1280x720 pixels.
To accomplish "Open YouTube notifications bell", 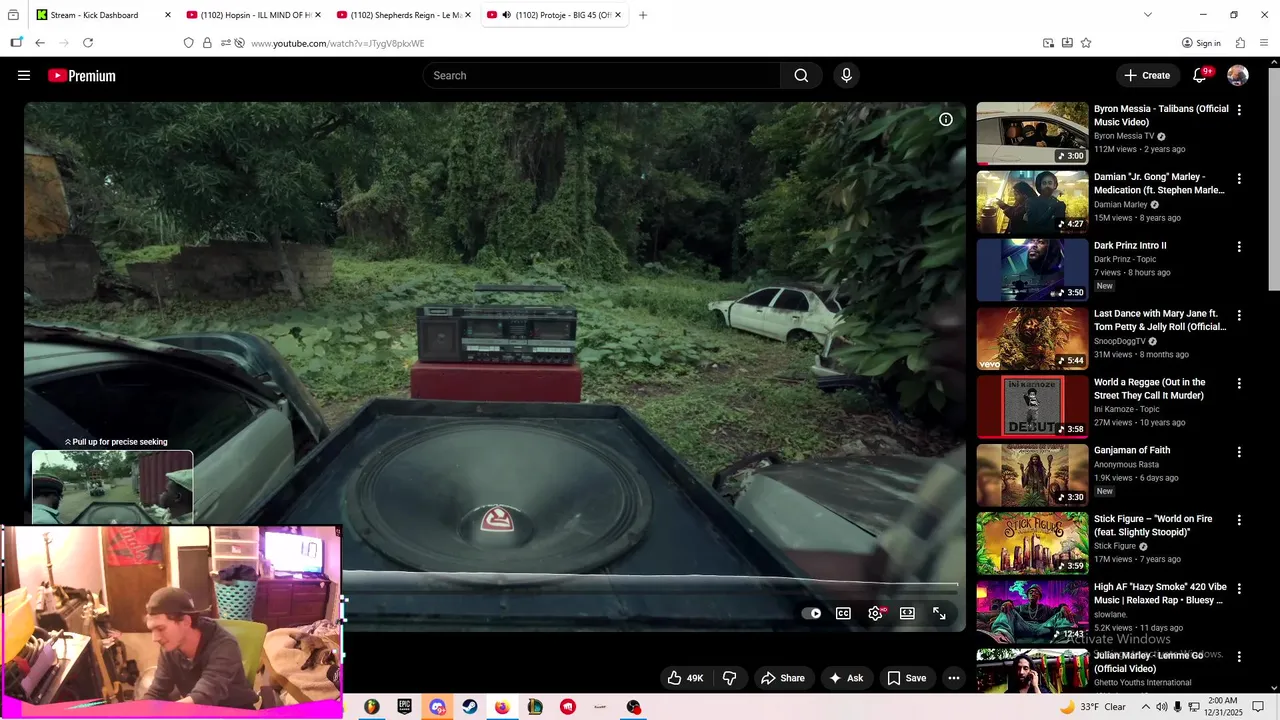I will coord(1200,75).
